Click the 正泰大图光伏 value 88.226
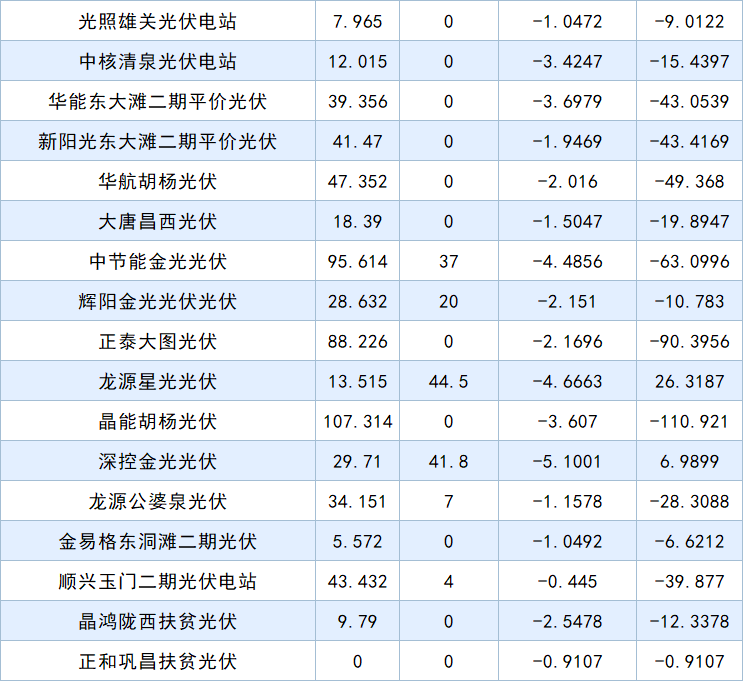This screenshot has height=681, width=743. 357,341
